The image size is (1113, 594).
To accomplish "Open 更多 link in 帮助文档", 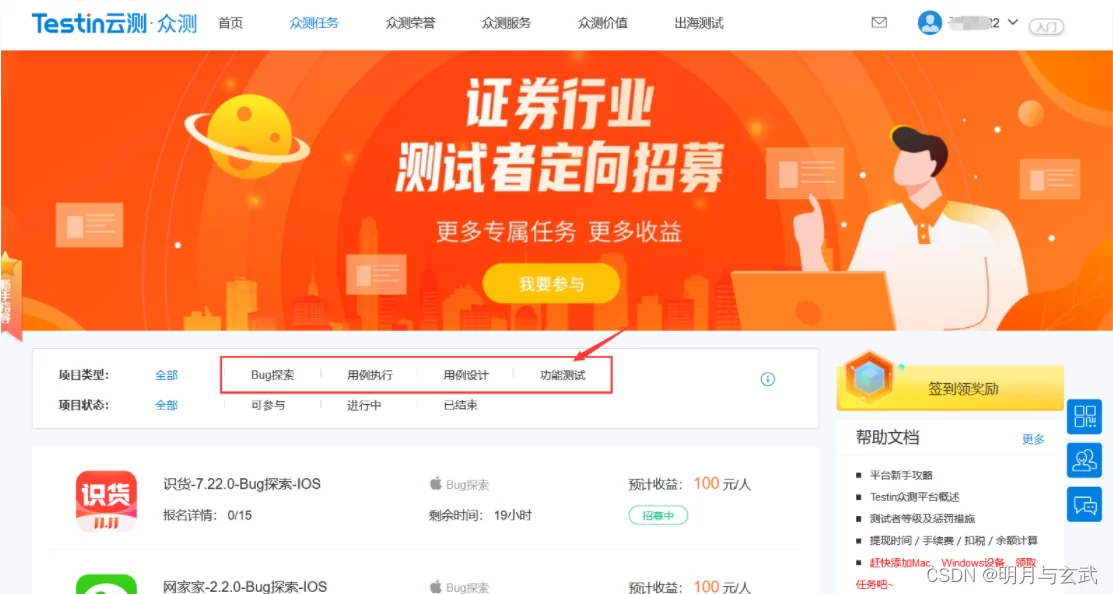I will [x=1033, y=439].
